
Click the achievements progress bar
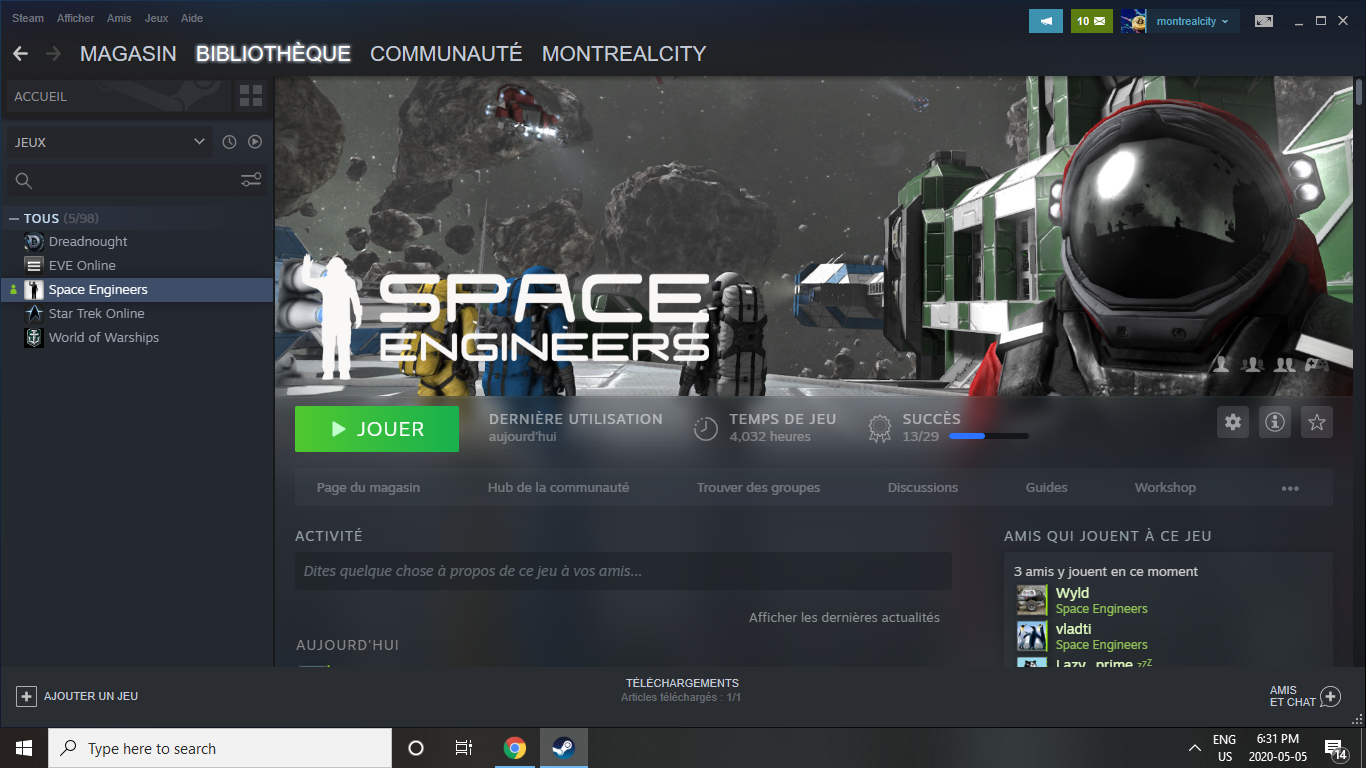[988, 436]
